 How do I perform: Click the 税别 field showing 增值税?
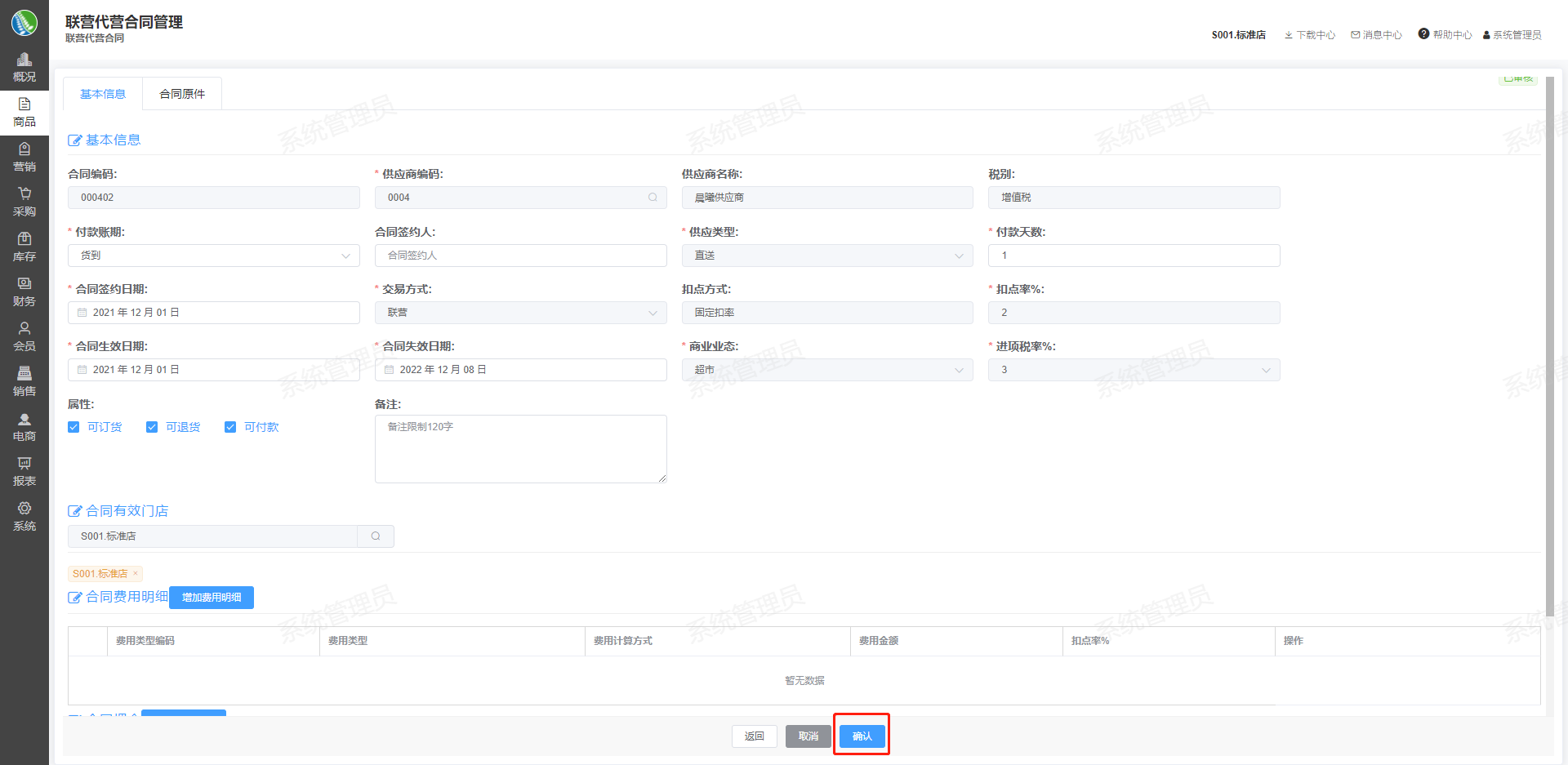click(x=1134, y=198)
